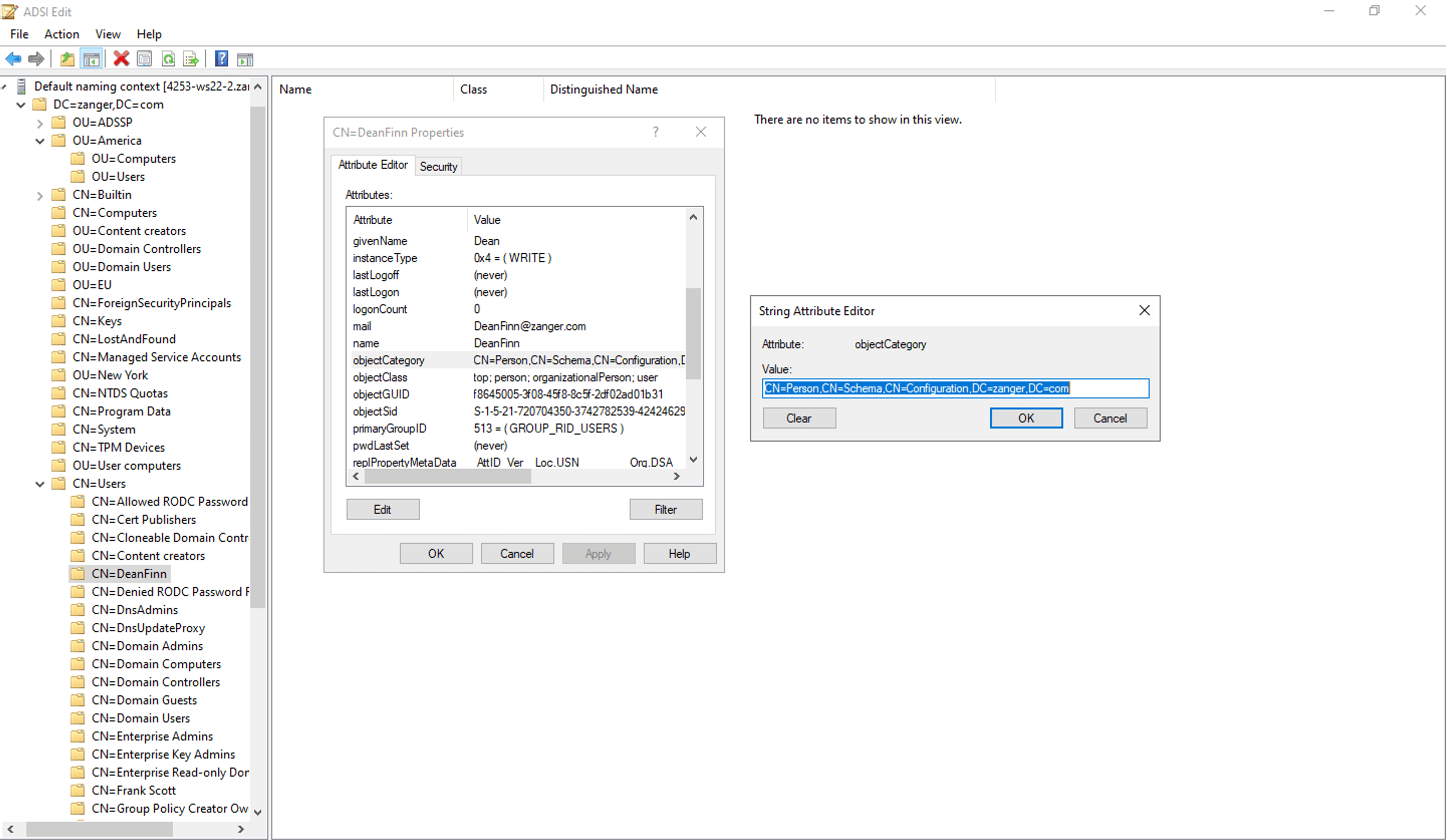Click the Back navigation arrow
The image size is (1446, 840).
(13, 58)
